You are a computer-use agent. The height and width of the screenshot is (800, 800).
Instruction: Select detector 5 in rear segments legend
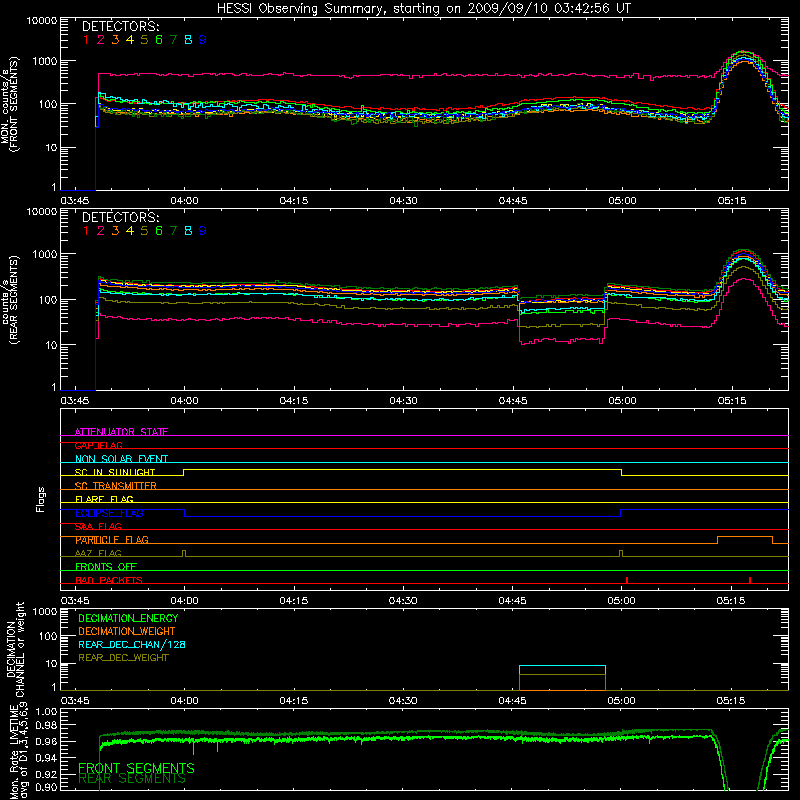point(144,231)
